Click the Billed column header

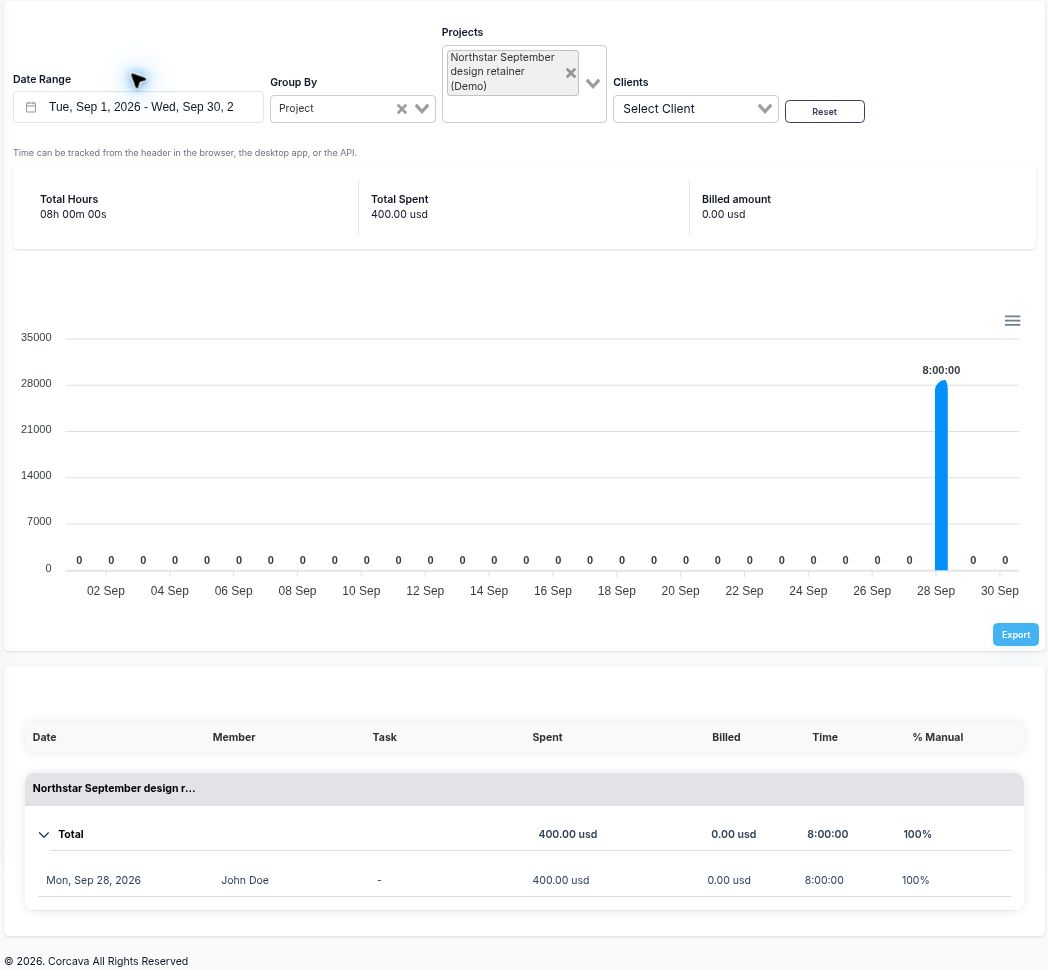click(x=726, y=737)
